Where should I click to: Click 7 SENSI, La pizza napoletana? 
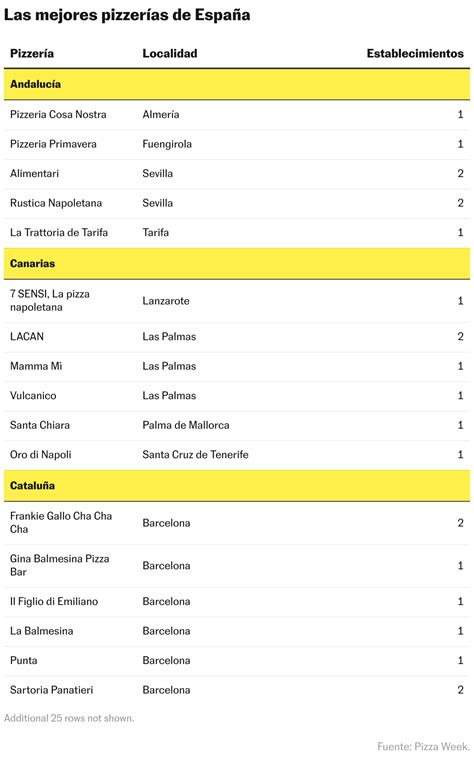coord(50,301)
